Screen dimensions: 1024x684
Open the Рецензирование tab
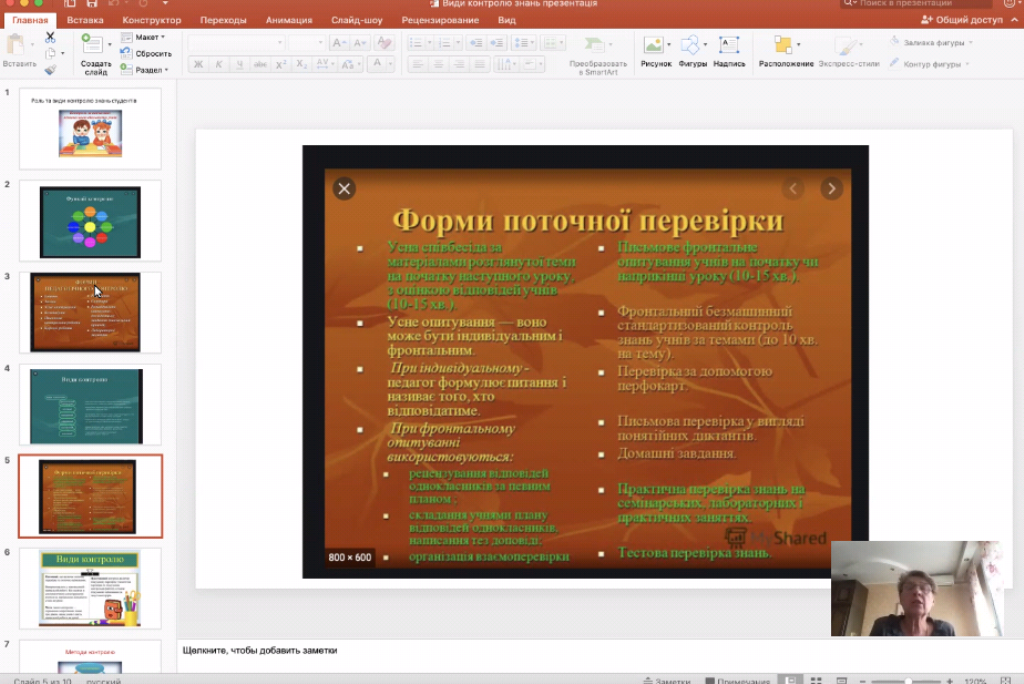click(x=440, y=20)
